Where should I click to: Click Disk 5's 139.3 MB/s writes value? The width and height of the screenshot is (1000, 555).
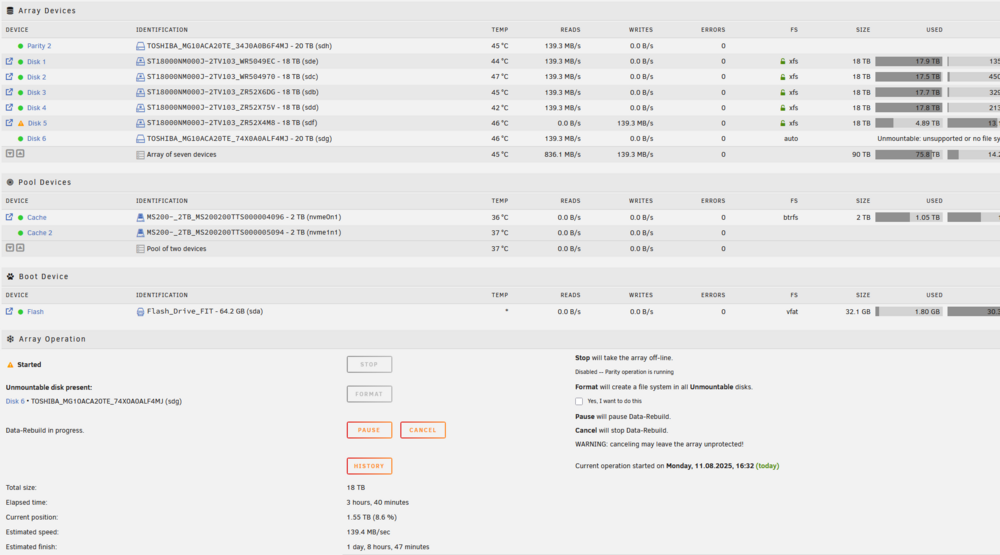tap(635, 123)
